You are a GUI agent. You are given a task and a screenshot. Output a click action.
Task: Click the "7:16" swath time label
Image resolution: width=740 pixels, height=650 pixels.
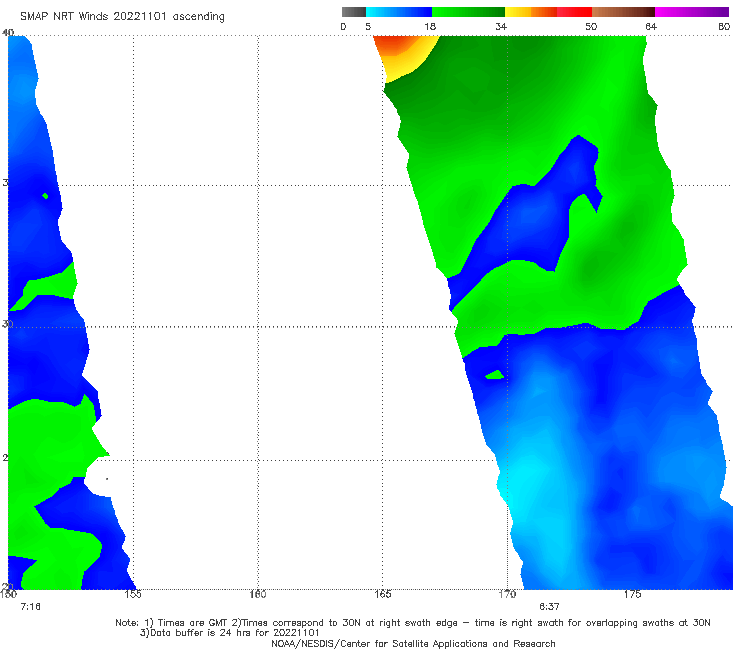point(30,607)
